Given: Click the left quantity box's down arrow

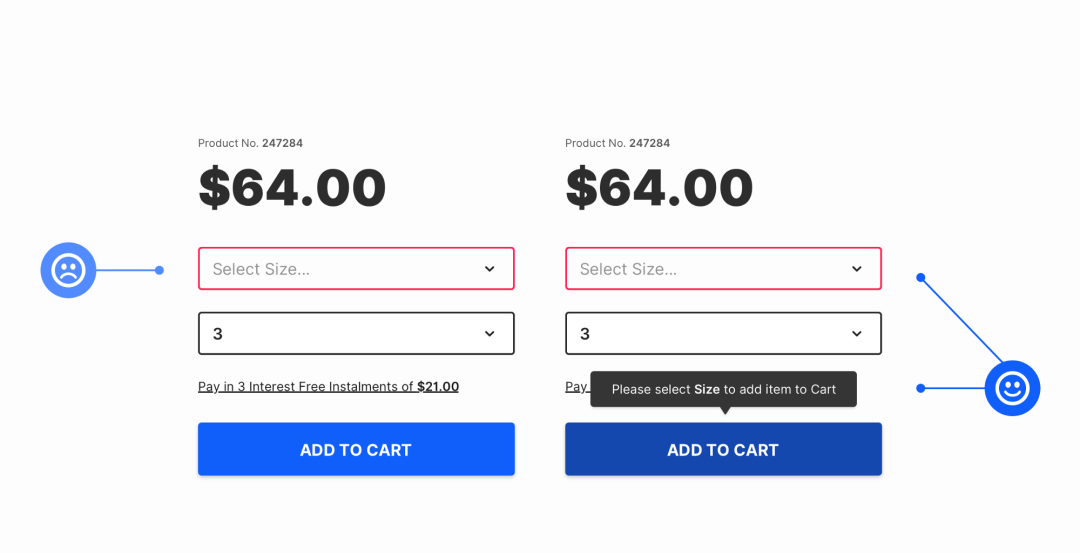Looking at the screenshot, I should (489, 333).
